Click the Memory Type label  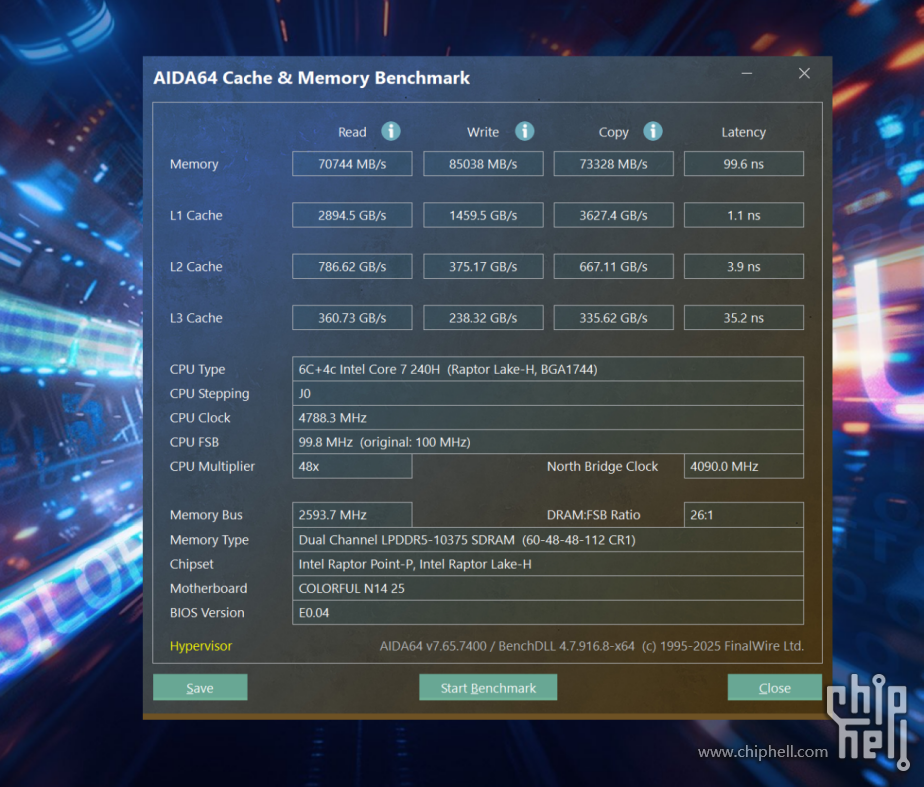pos(209,540)
